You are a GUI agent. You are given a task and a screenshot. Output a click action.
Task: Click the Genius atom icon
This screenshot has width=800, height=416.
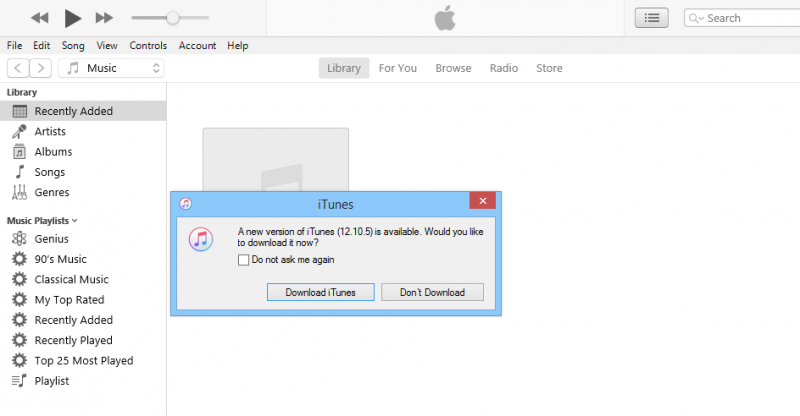pos(19,239)
